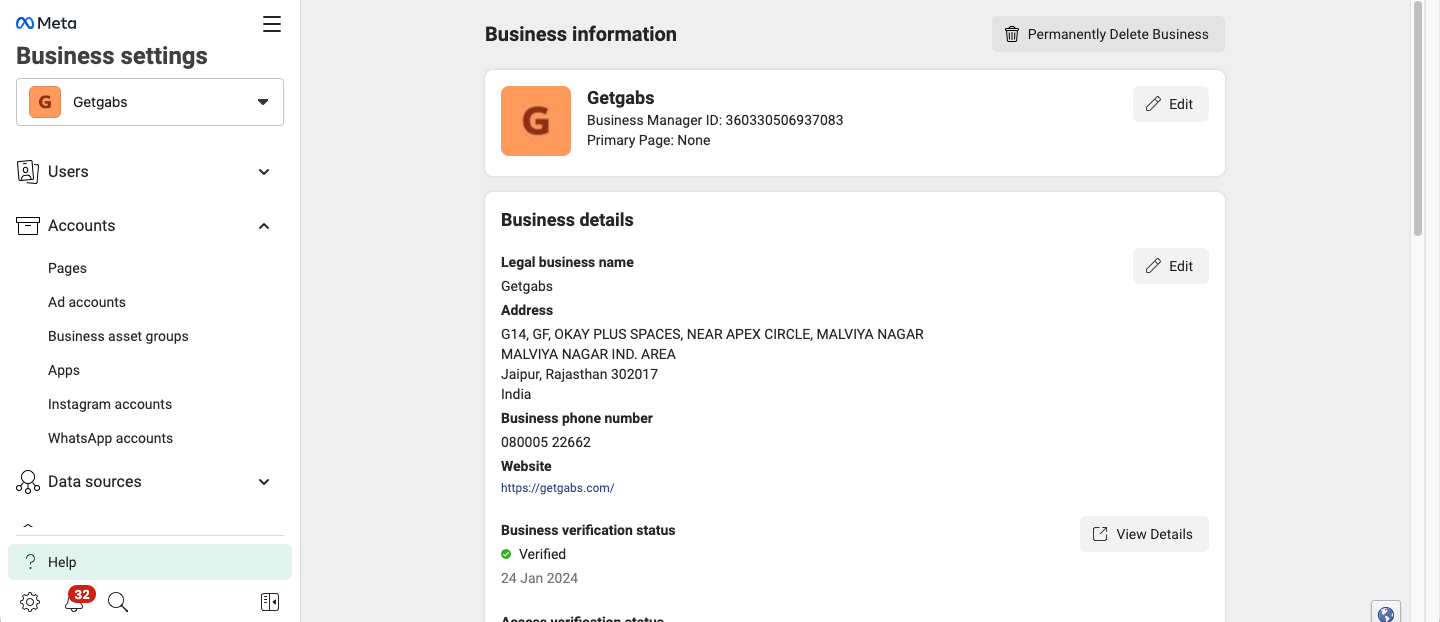Click the Business Manager ID text
Screen dimensions: 1440x622
pos(715,120)
